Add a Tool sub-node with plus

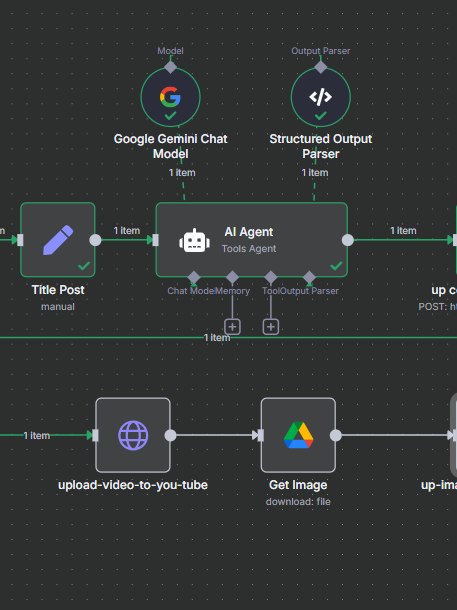click(x=271, y=327)
